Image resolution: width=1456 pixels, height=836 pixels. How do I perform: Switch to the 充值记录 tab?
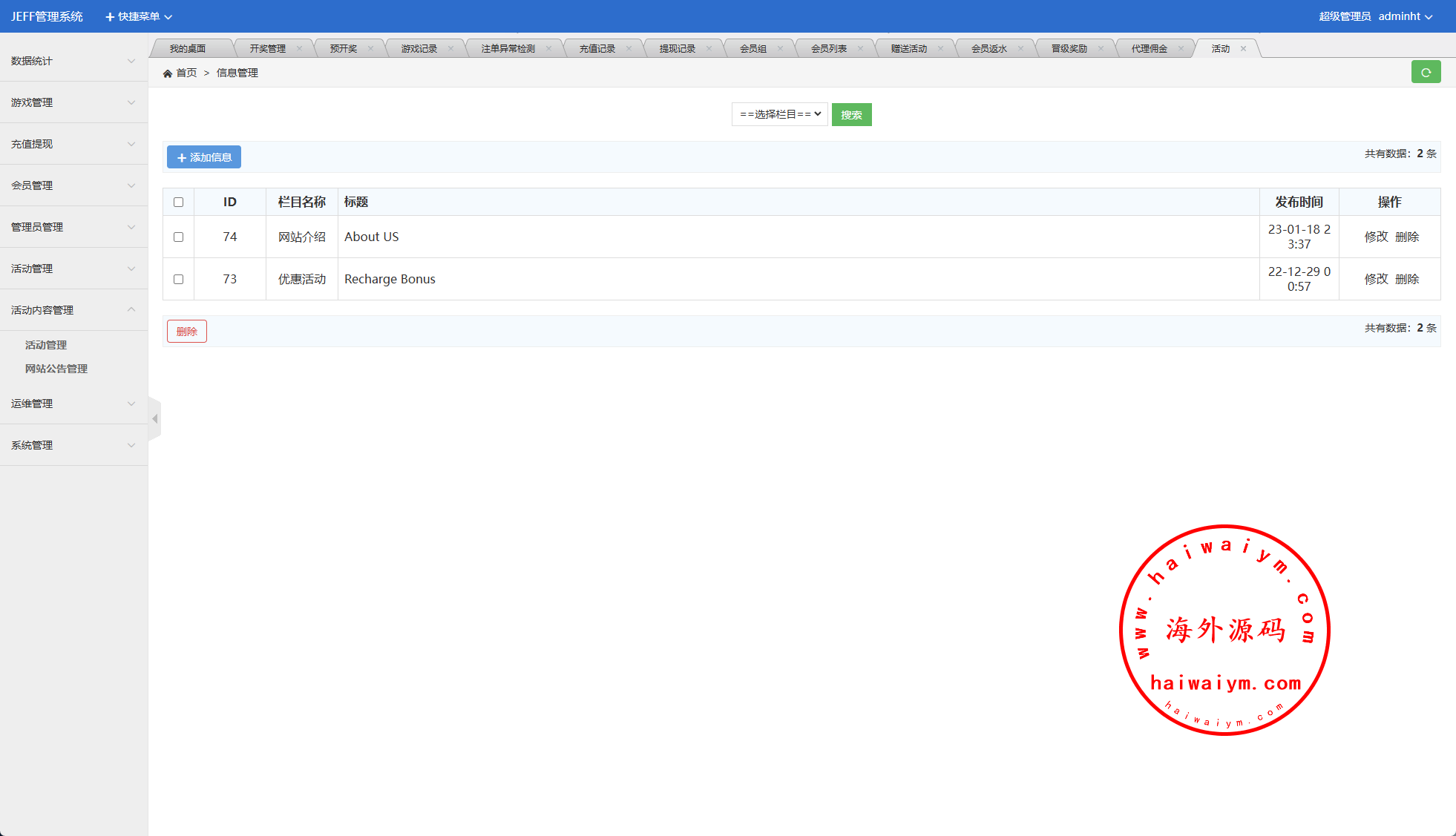tap(597, 49)
